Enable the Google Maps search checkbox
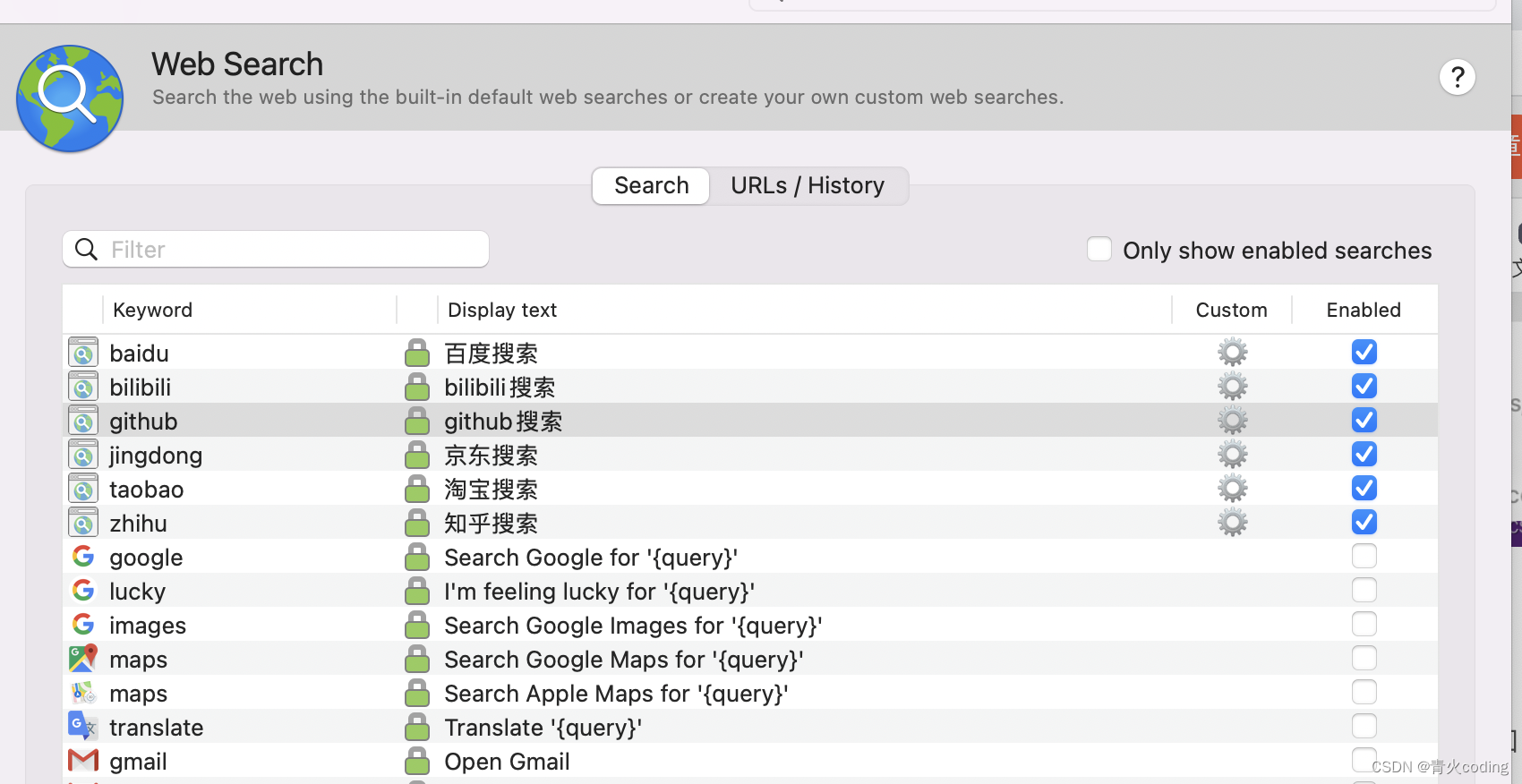The width and height of the screenshot is (1522, 784). click(1364, 658)
